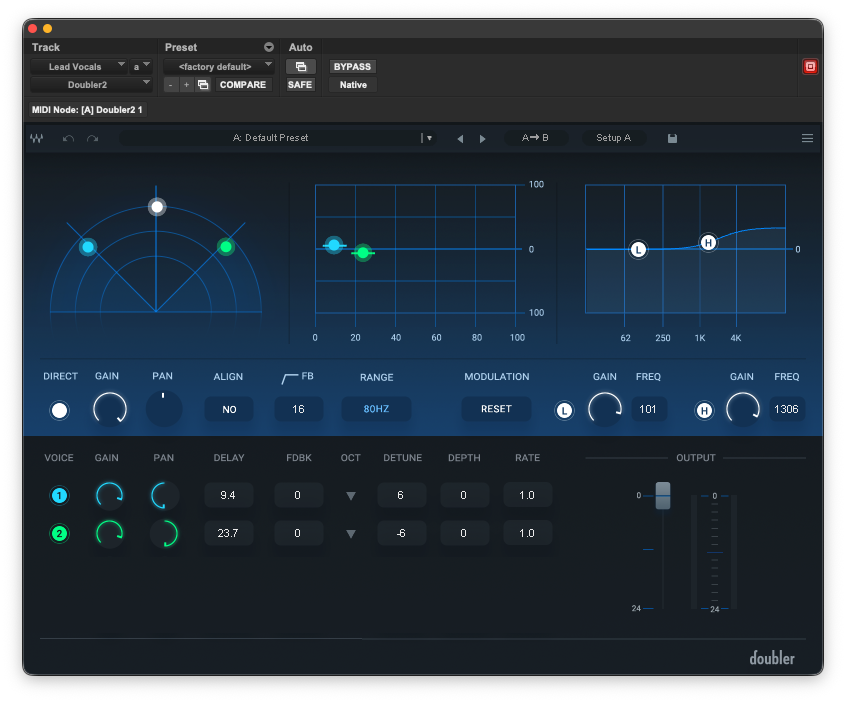
Task: Edit the high-shelf FREQ value of 1306
Action: click(786, 410)
